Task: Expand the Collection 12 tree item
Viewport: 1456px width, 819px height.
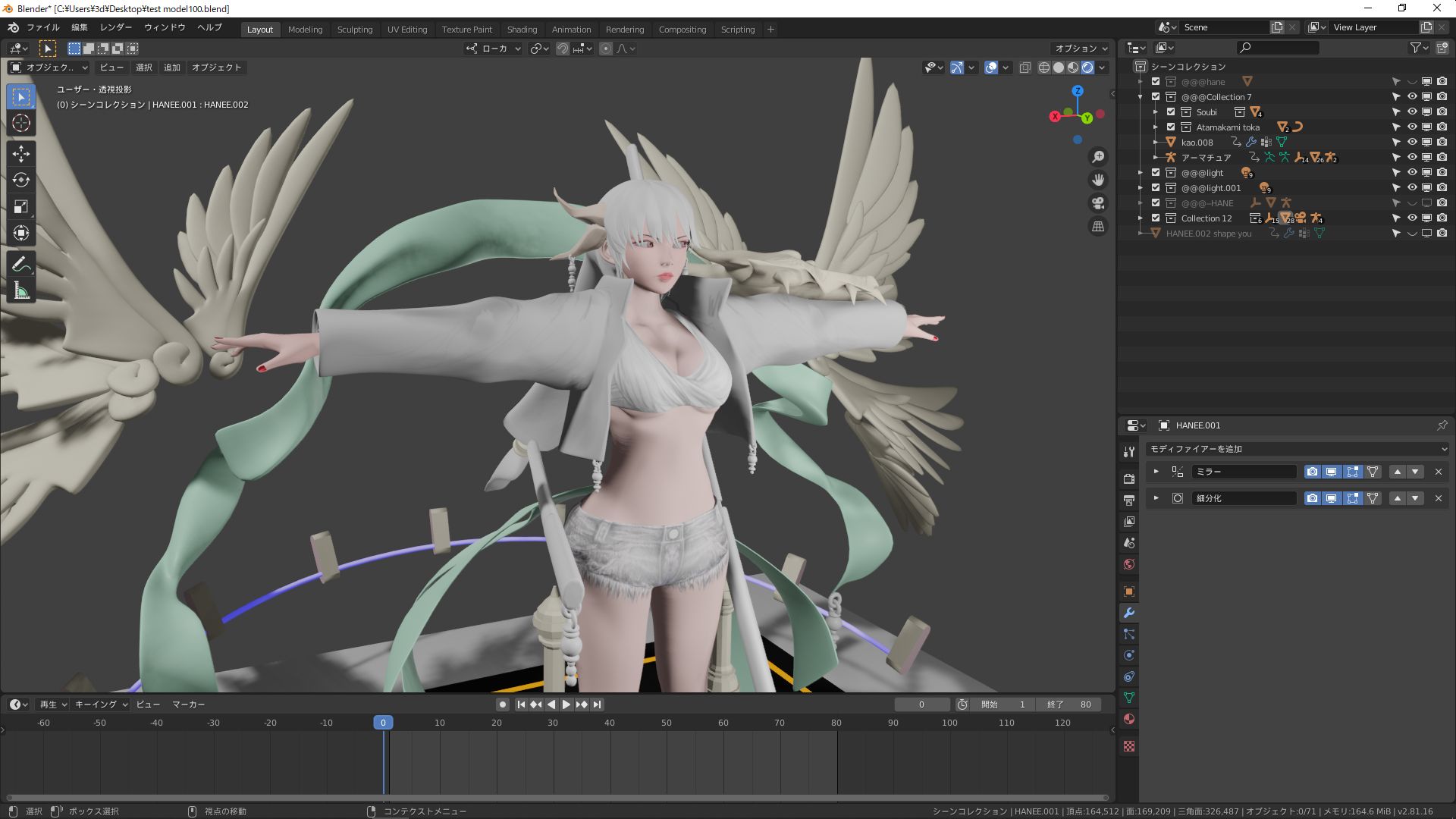Action: pos(1141,218)
